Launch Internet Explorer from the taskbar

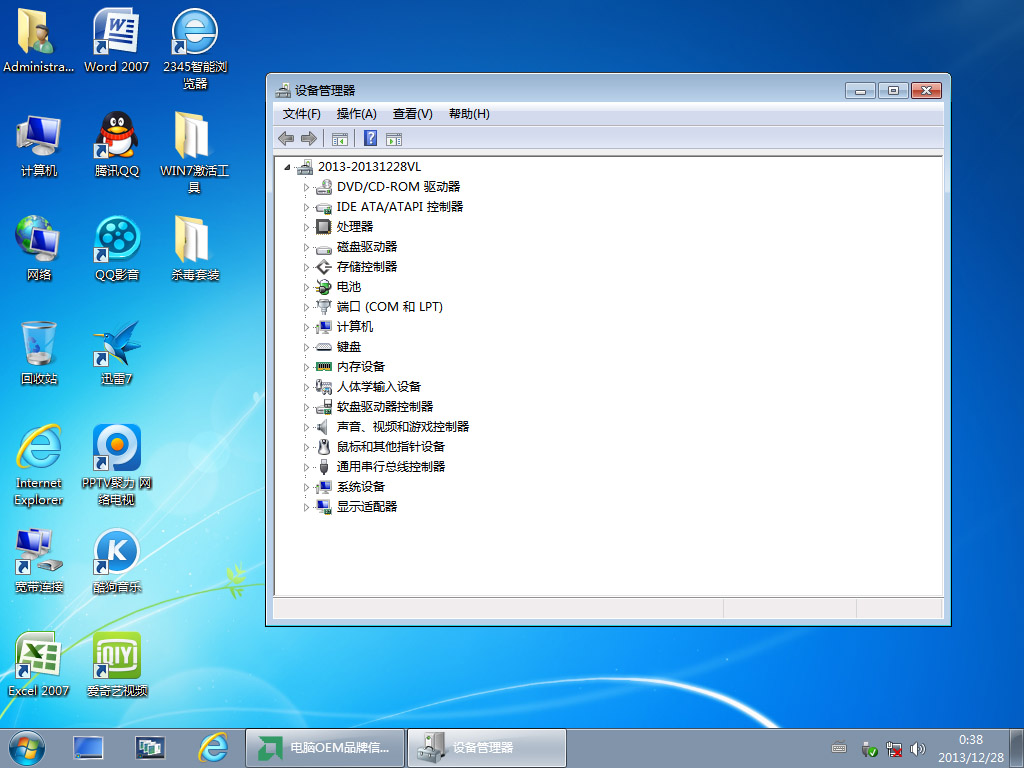pyautogui.click(x=213, y=748)
